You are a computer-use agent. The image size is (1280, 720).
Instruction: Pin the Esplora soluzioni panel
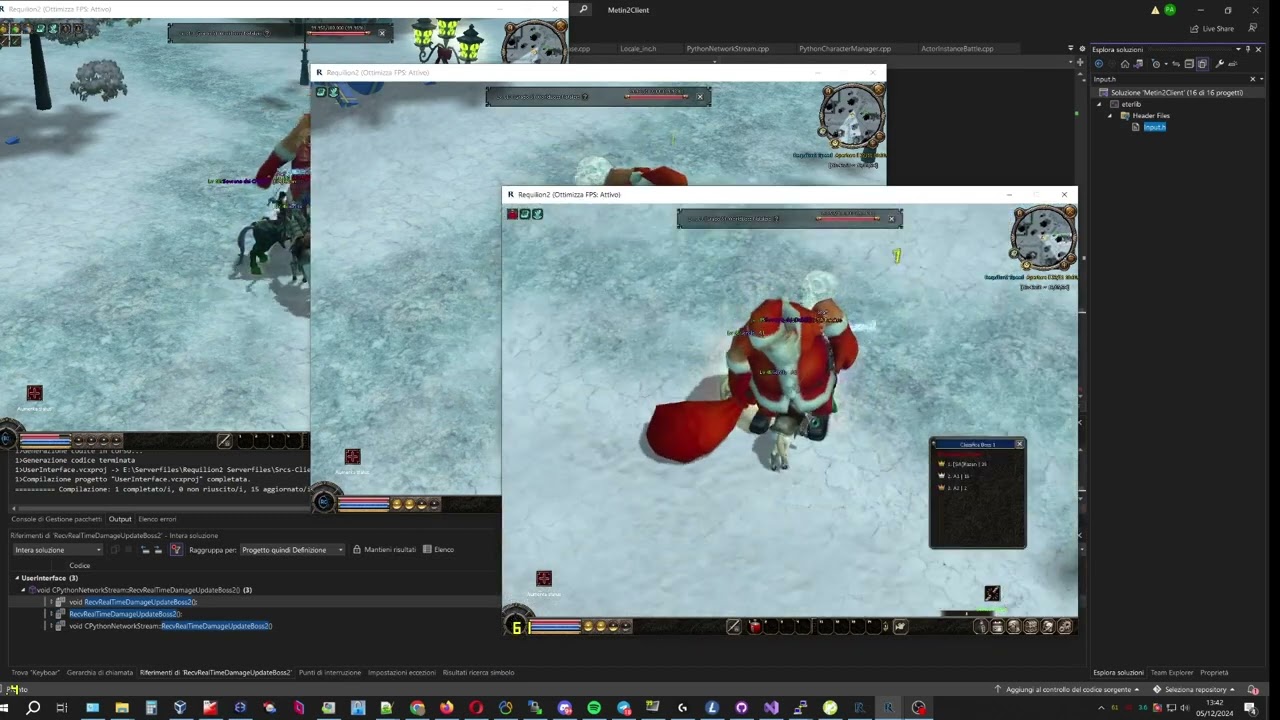pyautogui.click(x=1248, y=49)
